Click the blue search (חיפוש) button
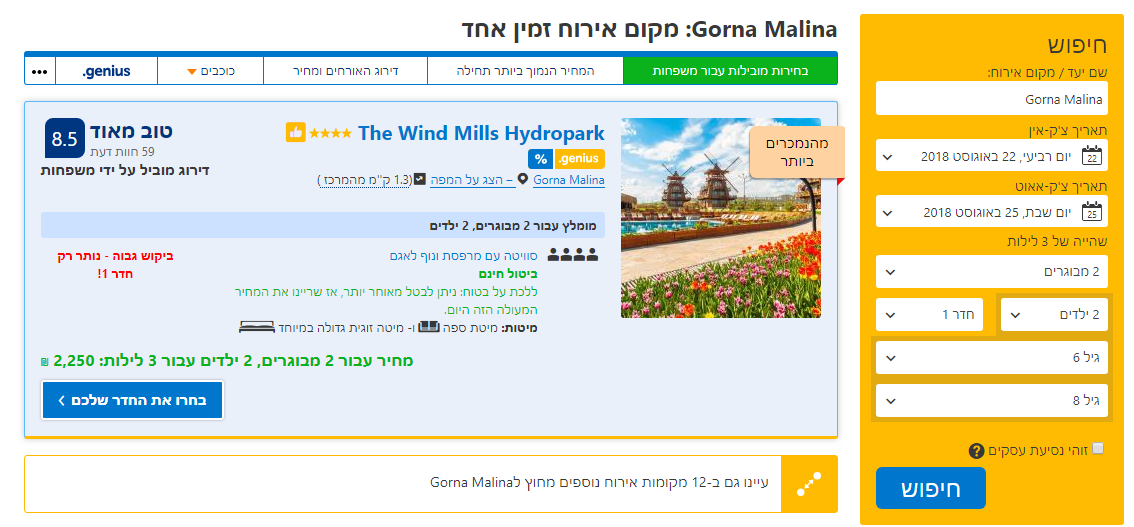This screenshot has height=527, width=1134. tap(931, 488)
